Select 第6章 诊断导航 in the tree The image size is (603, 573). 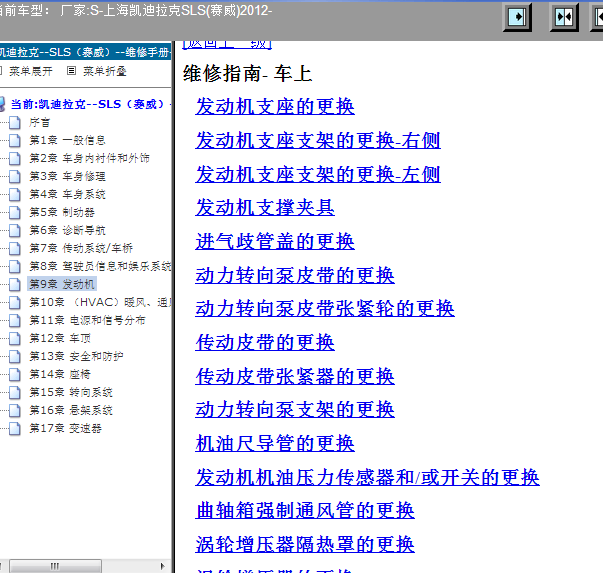67,230
